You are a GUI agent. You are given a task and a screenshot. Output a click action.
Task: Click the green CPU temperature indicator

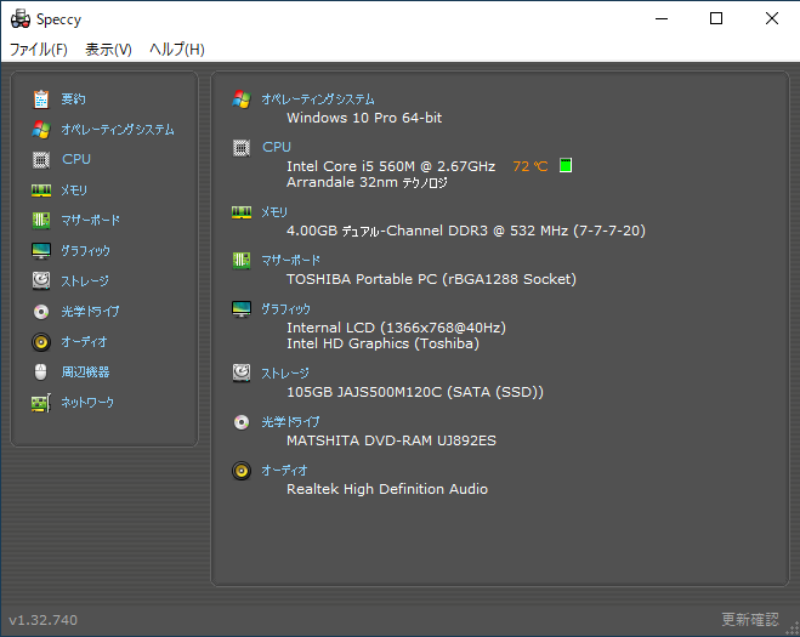point(566,166)
